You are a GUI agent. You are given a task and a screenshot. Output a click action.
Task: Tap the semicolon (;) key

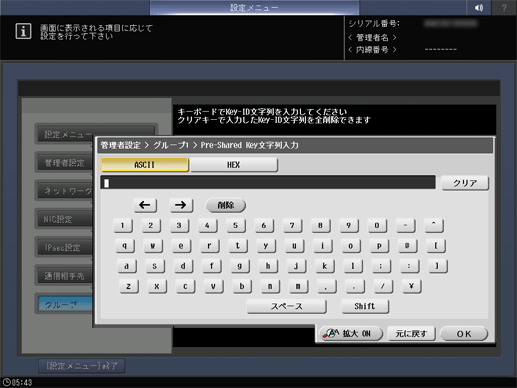coord(381,266)
